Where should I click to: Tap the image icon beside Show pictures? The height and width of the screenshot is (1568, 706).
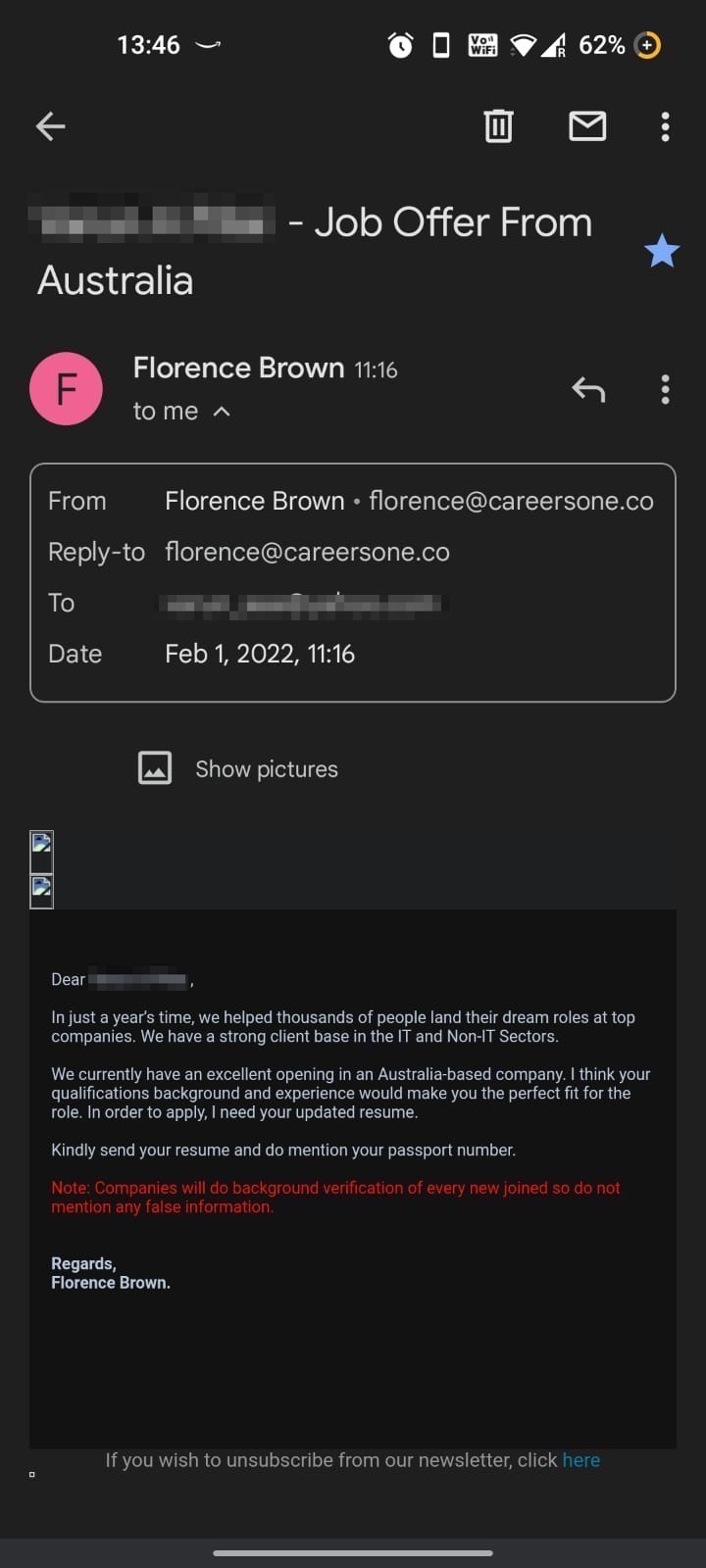pos(155,768)
